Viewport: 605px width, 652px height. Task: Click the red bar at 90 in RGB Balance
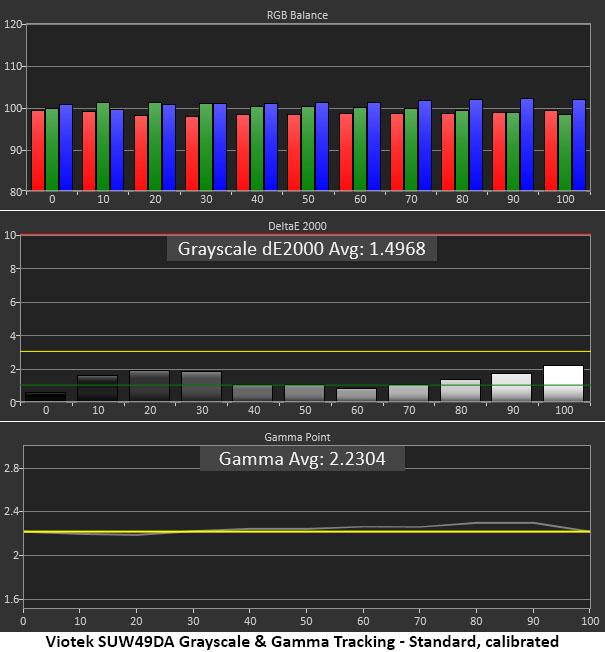[x=499, y=152]
